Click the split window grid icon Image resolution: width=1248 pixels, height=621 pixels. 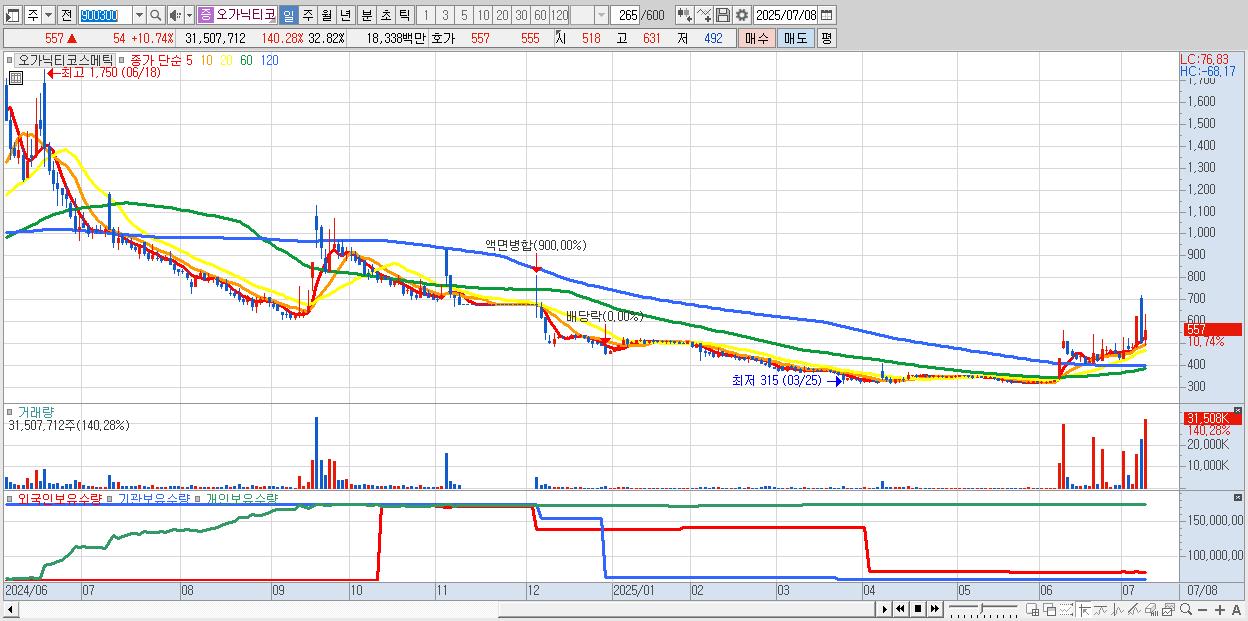coord(1033,609)
